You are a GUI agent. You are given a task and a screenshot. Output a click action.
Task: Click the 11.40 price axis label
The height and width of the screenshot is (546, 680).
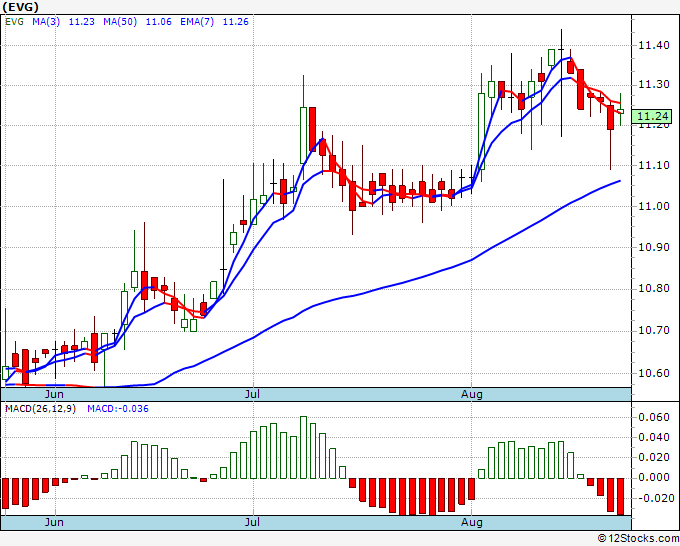(x=653, y=45)
